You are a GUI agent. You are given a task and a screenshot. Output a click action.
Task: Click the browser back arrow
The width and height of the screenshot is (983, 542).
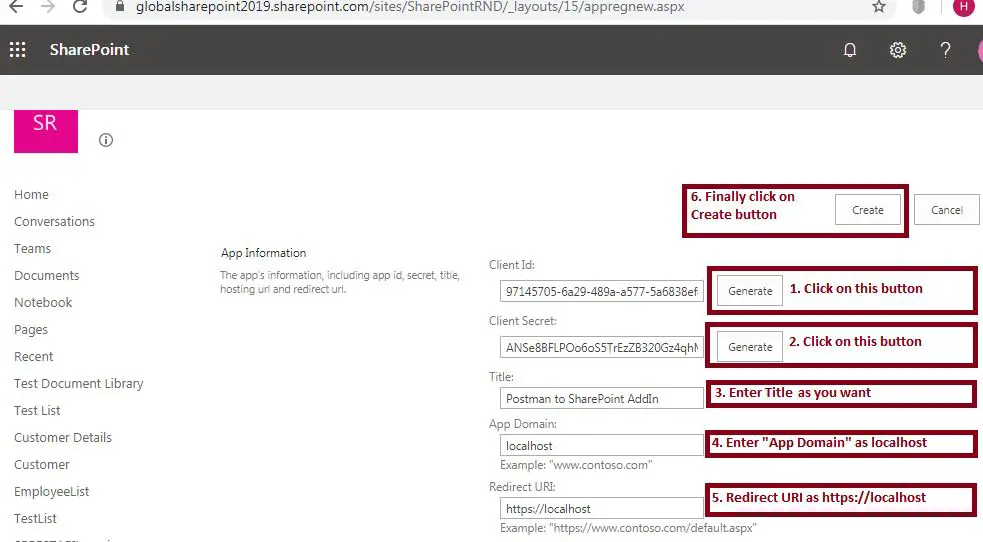(16, 6)
